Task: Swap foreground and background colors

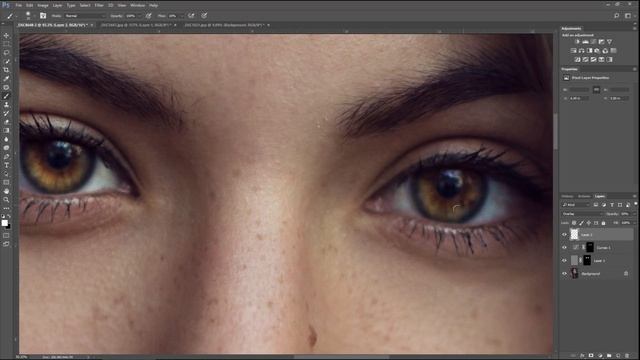Action: 9,216
